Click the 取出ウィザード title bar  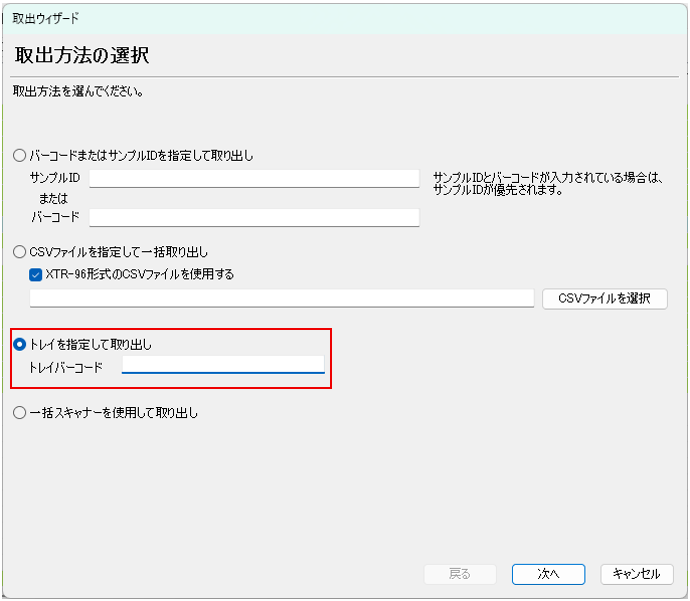coord(46,18)
